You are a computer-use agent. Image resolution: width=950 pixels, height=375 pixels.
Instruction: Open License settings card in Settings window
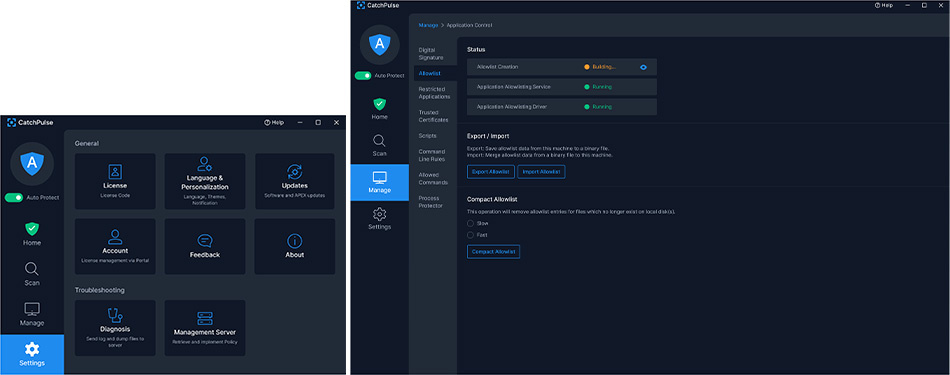click(115, 181)
